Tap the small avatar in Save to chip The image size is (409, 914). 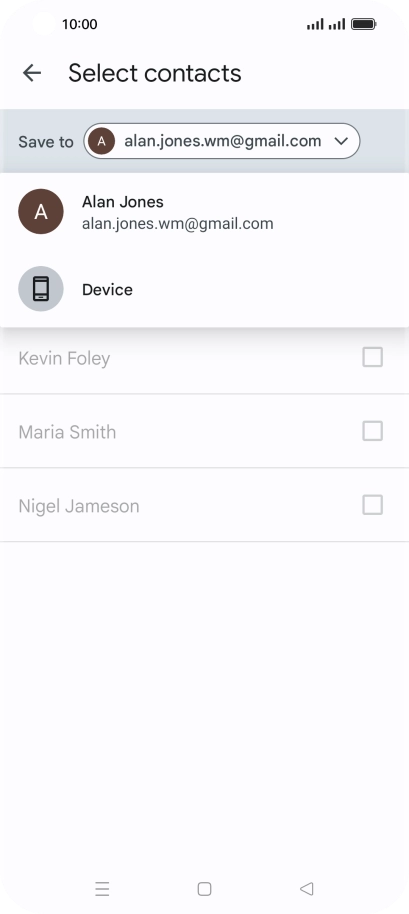(101, 141)
